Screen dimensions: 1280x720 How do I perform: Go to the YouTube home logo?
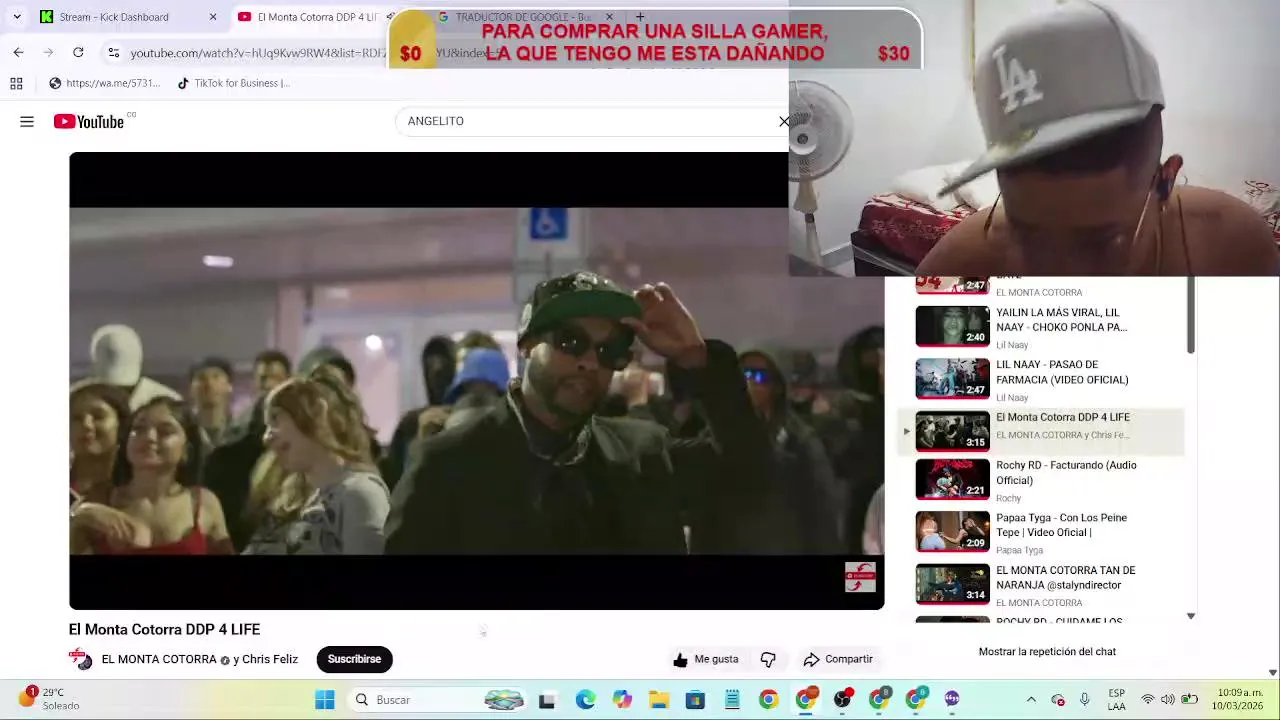click(89, 121)
